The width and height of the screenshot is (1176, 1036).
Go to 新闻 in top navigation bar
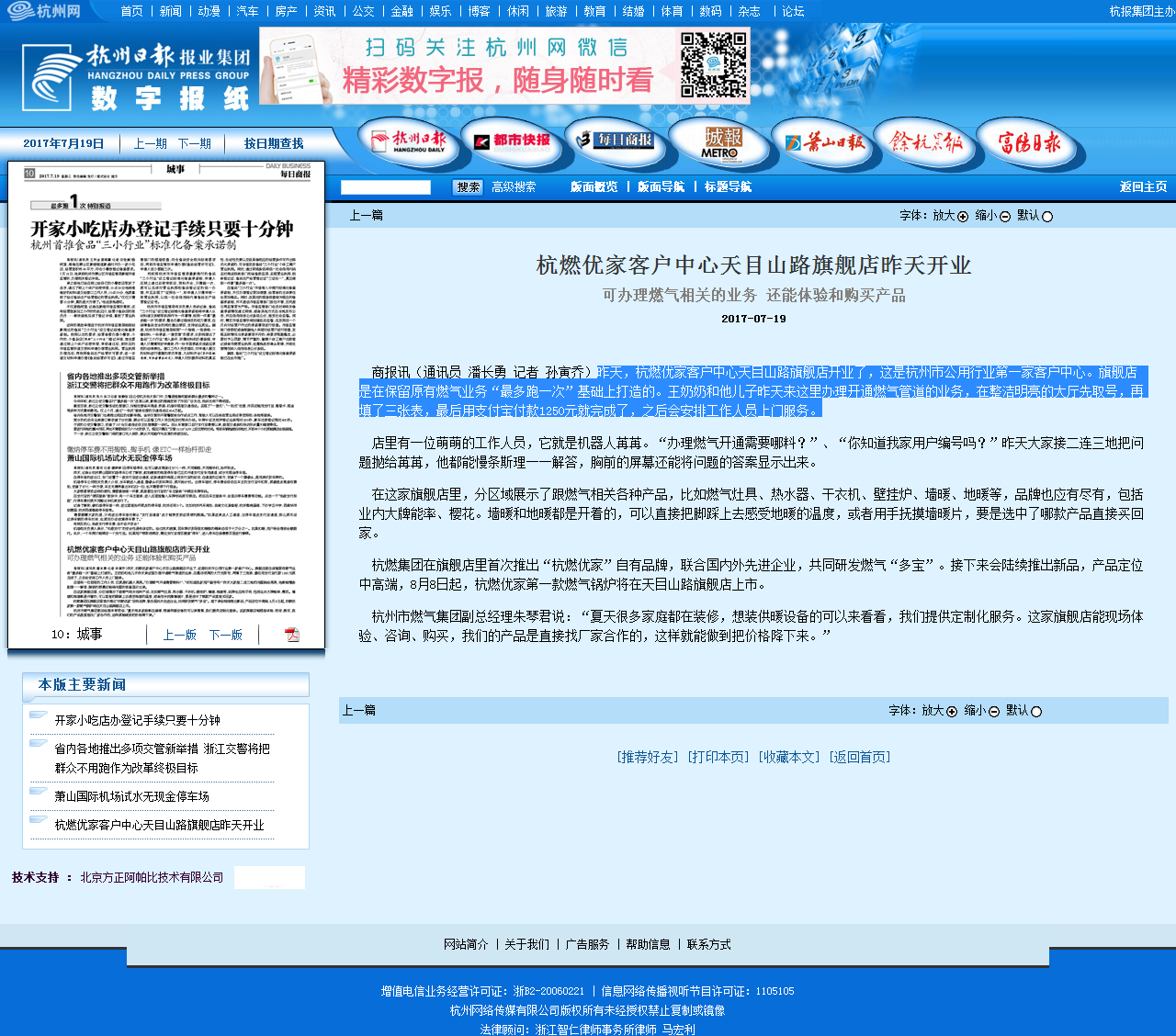(170, 11)
